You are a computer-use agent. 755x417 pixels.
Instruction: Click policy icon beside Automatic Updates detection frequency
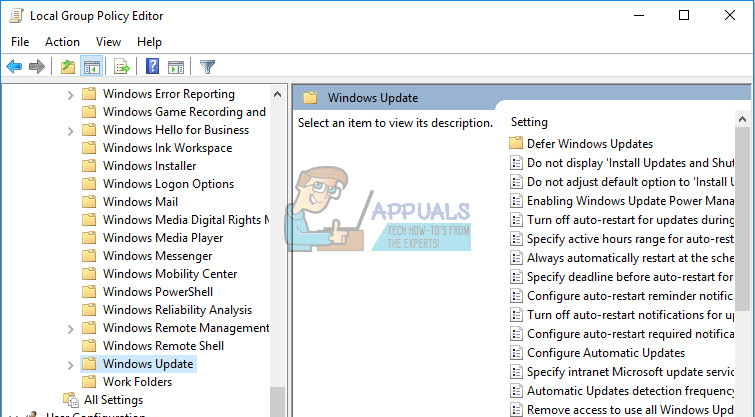tap(516, 391)
